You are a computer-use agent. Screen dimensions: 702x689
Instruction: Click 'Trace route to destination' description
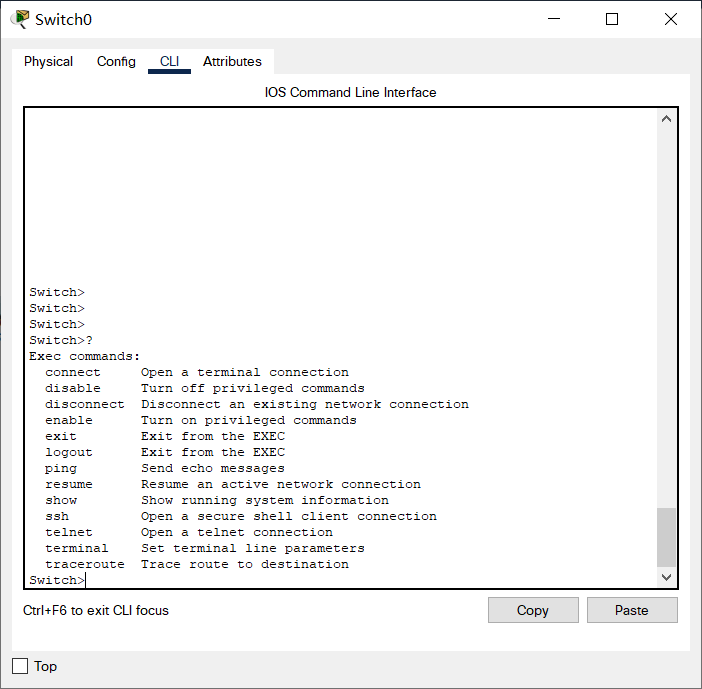coord(245,565)
